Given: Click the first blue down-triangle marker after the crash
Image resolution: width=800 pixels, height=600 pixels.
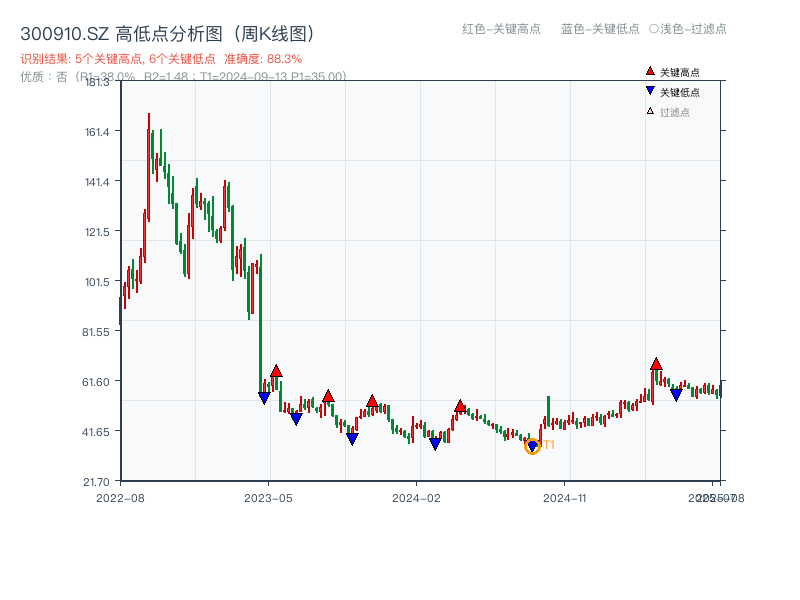Looking at the screenshot, I should (263, 396).
